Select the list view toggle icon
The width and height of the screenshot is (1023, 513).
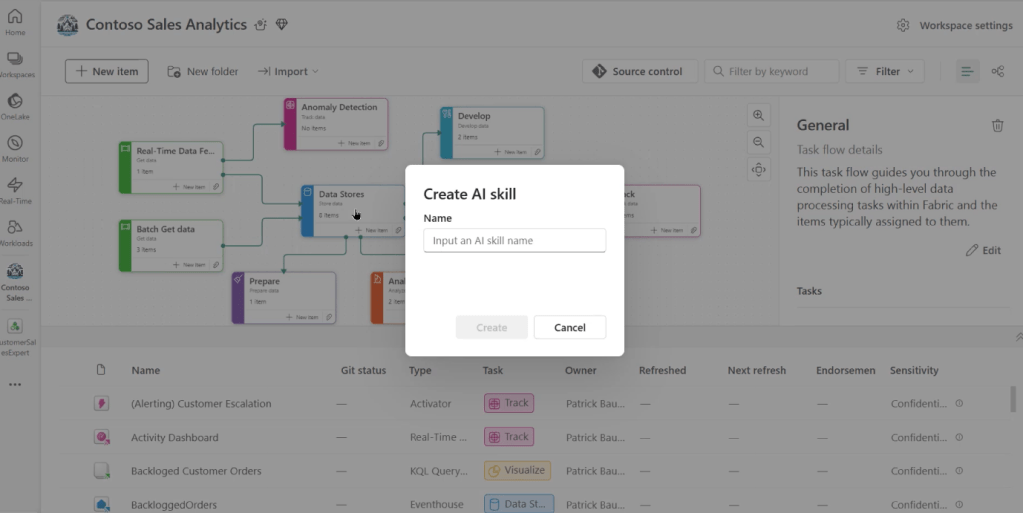point(967,71)
